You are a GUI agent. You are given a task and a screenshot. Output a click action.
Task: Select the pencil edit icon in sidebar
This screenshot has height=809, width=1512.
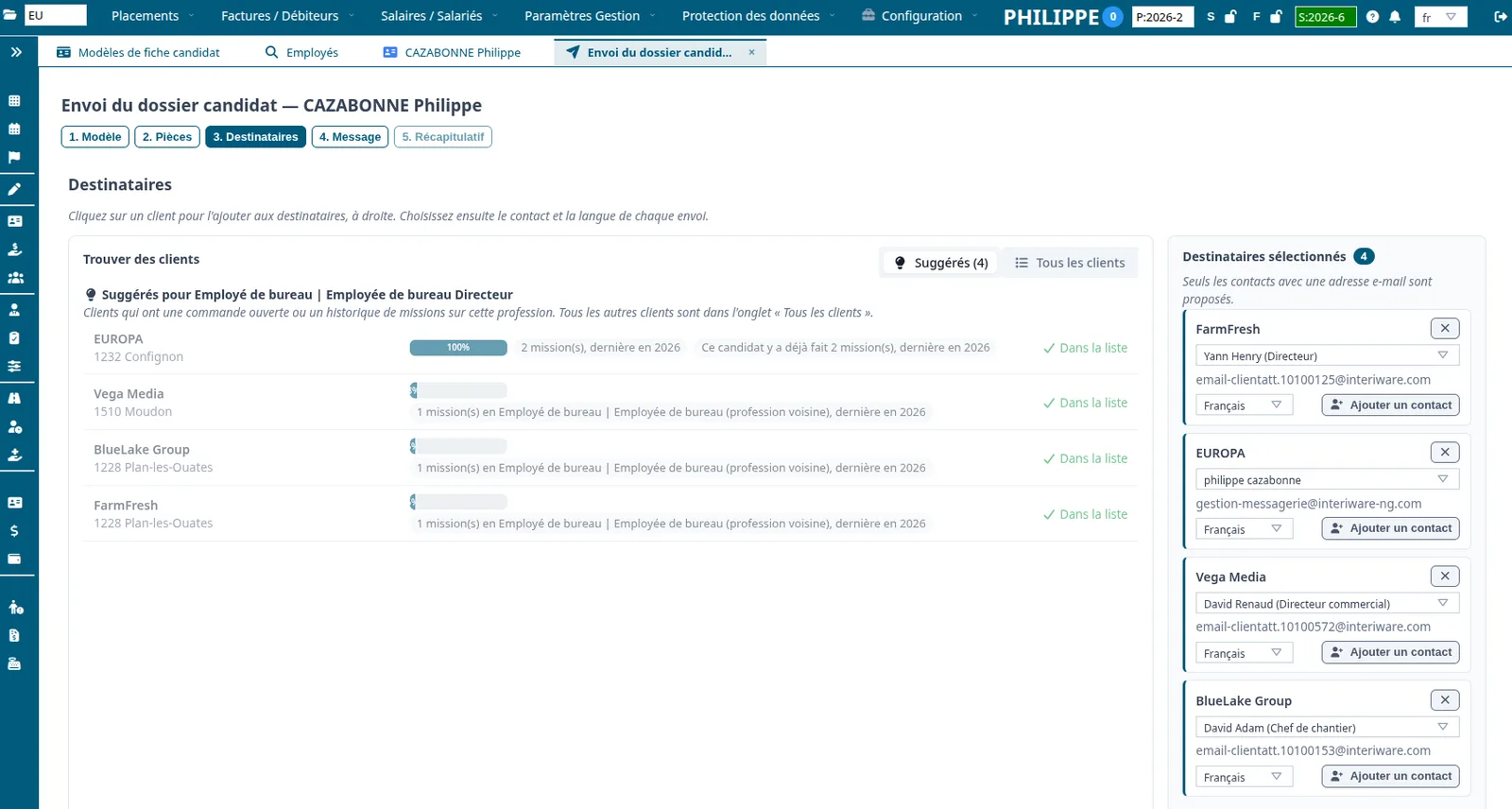point(14,189)
